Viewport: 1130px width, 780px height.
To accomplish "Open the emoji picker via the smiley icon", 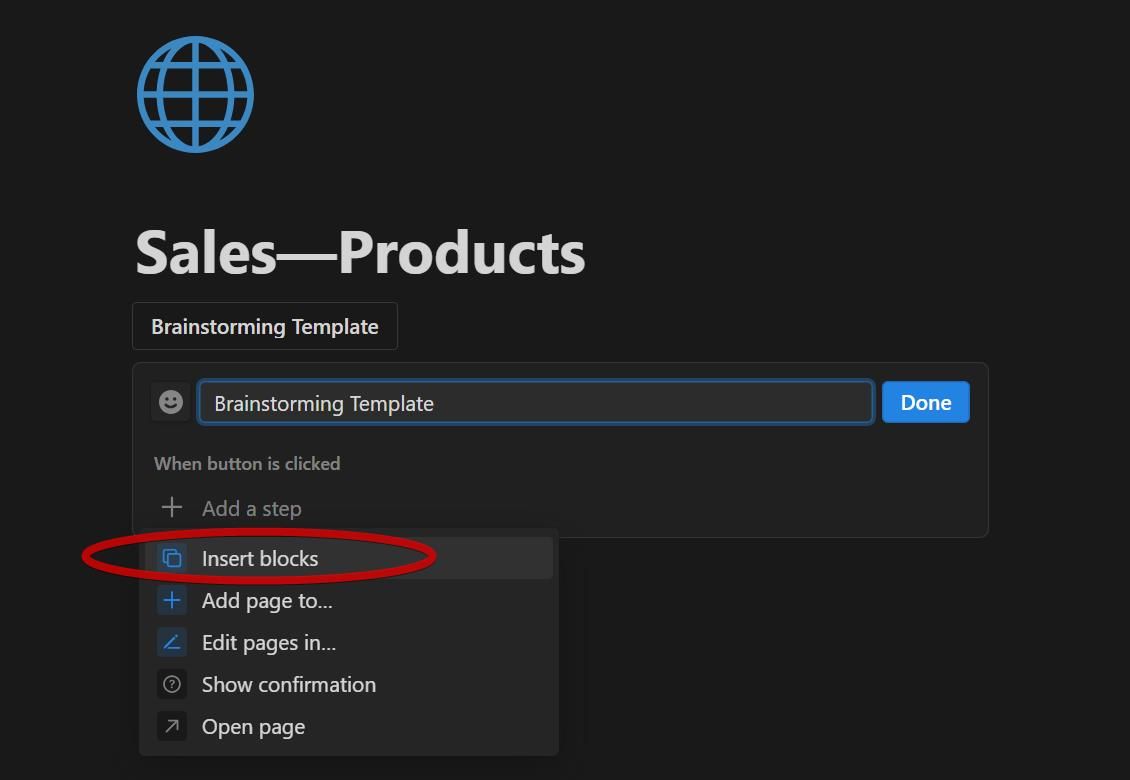I will (170, 402).
